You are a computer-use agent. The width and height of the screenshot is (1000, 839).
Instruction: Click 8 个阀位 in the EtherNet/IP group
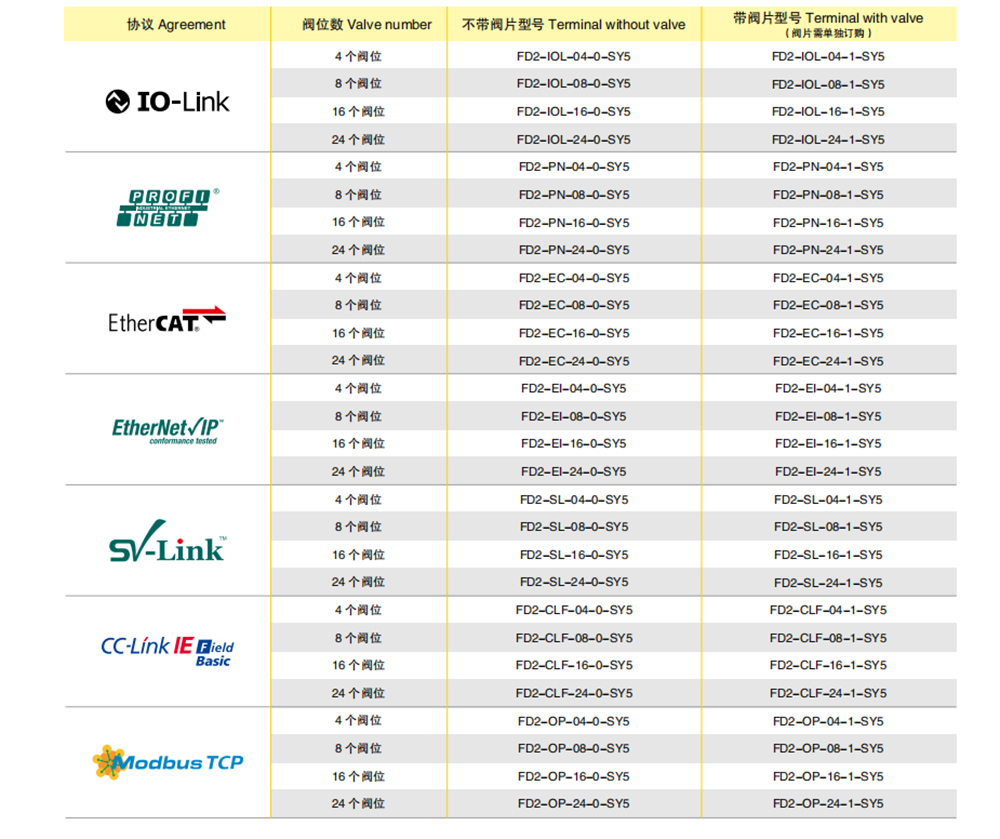click(358, 416)
